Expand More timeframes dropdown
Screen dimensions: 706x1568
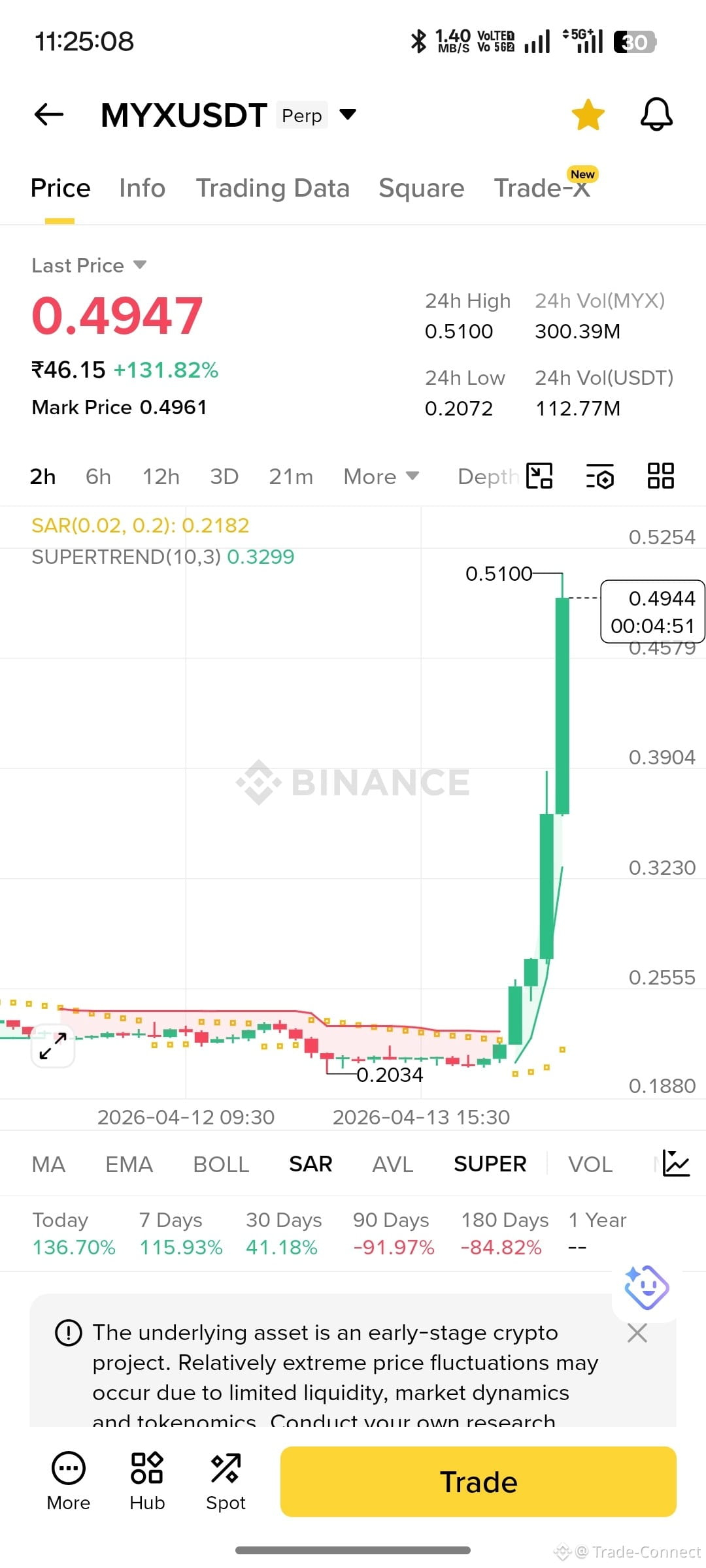[x=381, y=476]
